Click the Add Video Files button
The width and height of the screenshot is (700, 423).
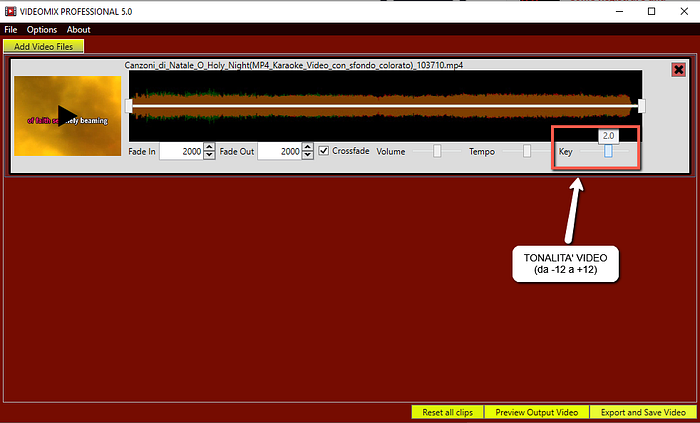click(x=43, y=46)
